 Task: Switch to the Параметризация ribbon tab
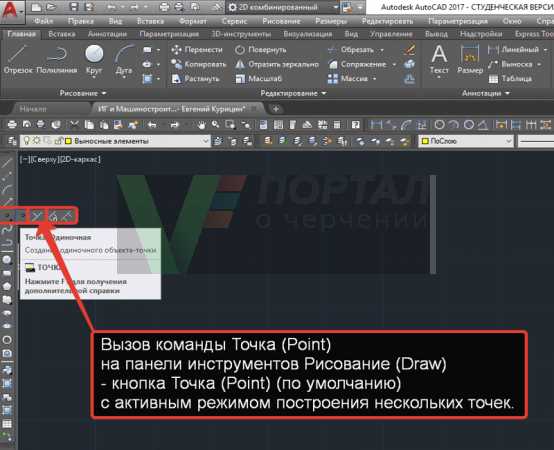[x=169, y=34]
